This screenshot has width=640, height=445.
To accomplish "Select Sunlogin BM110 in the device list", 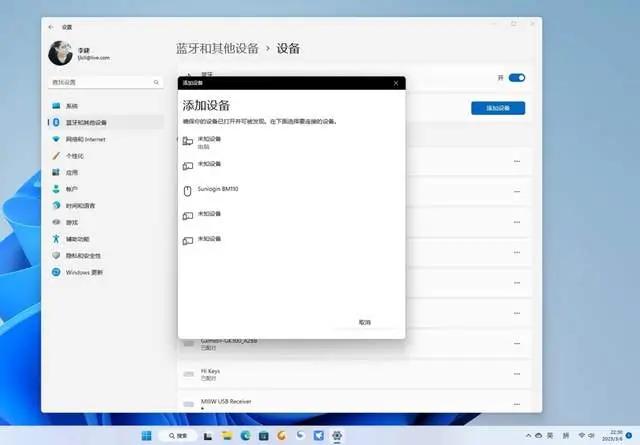I will pos(291,190).
